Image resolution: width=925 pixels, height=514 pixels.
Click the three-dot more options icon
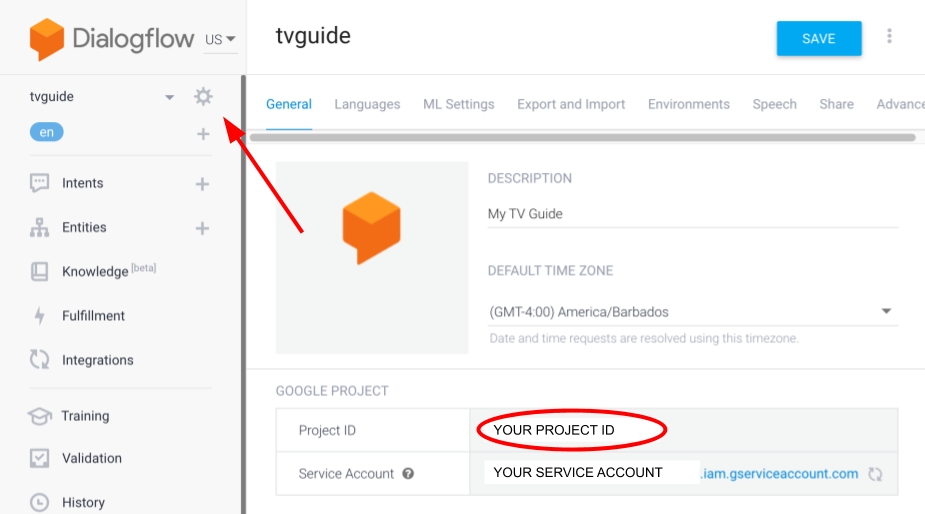(x=889, y=37)
